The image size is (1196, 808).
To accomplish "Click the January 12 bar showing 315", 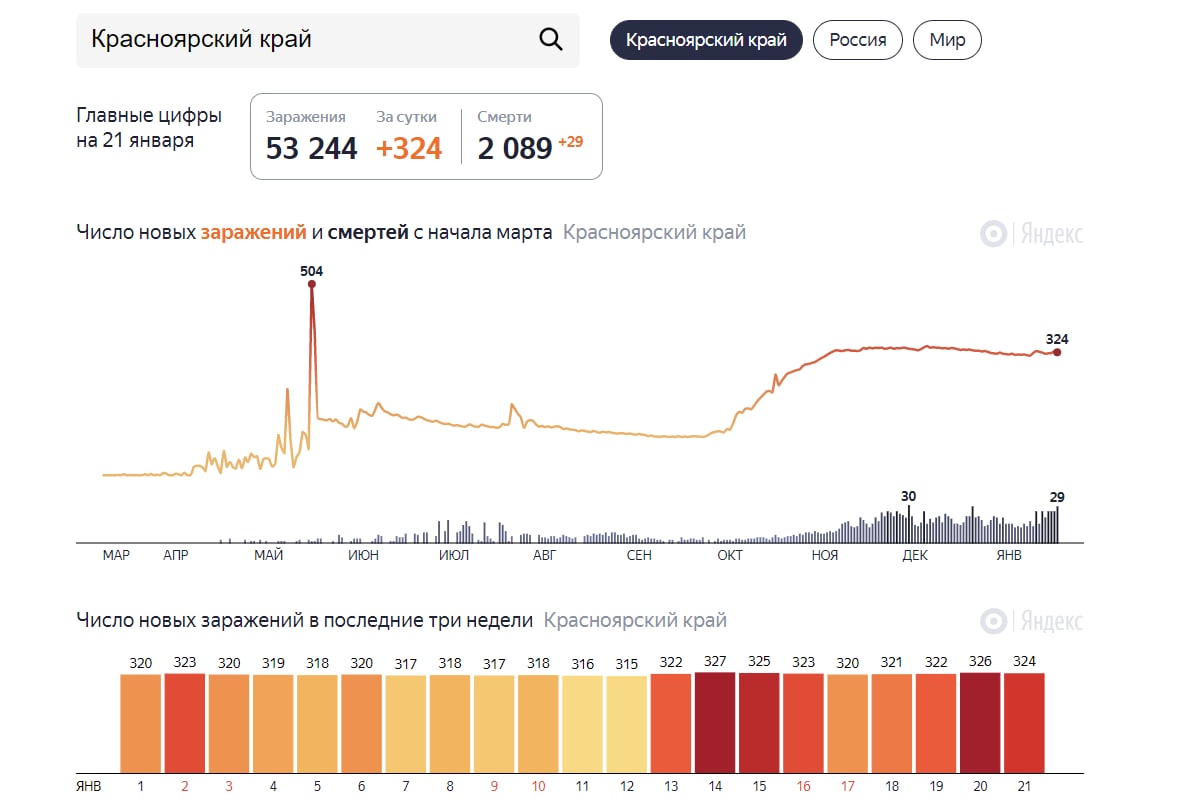I will click(627, 724).
